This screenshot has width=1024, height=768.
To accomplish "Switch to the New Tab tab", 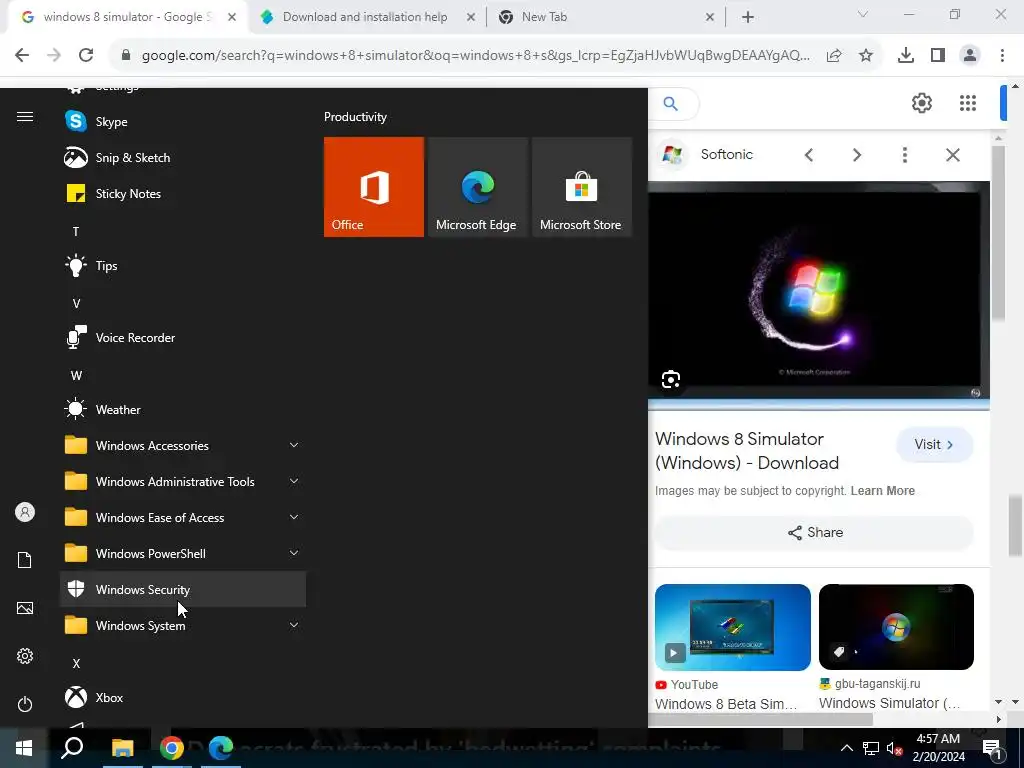I will tap(607, 17).
